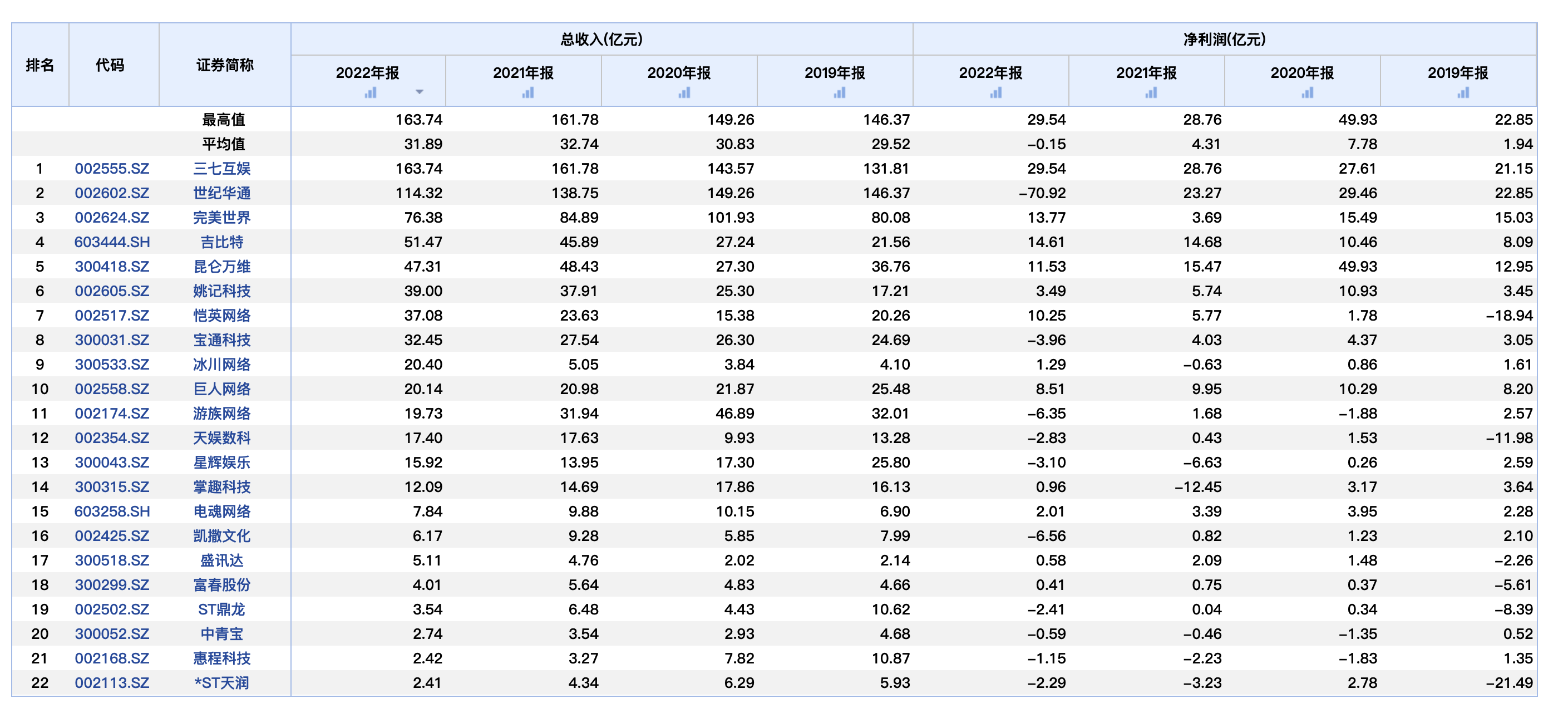1568x718 pixels.
Task: Click security name 星辉娱乐
Action: [222, 462]
